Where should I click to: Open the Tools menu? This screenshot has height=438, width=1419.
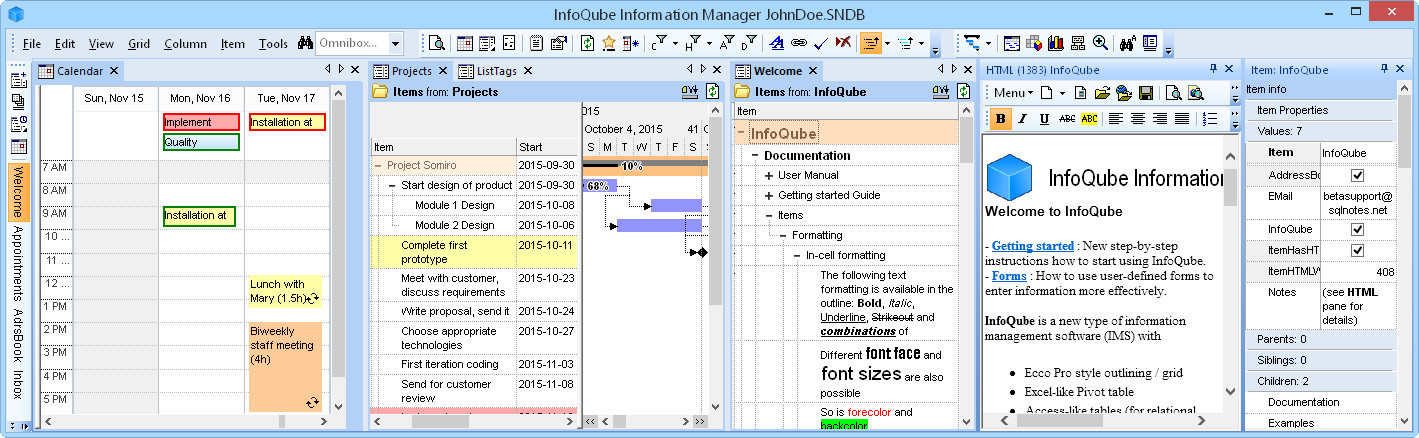(273, 44)
